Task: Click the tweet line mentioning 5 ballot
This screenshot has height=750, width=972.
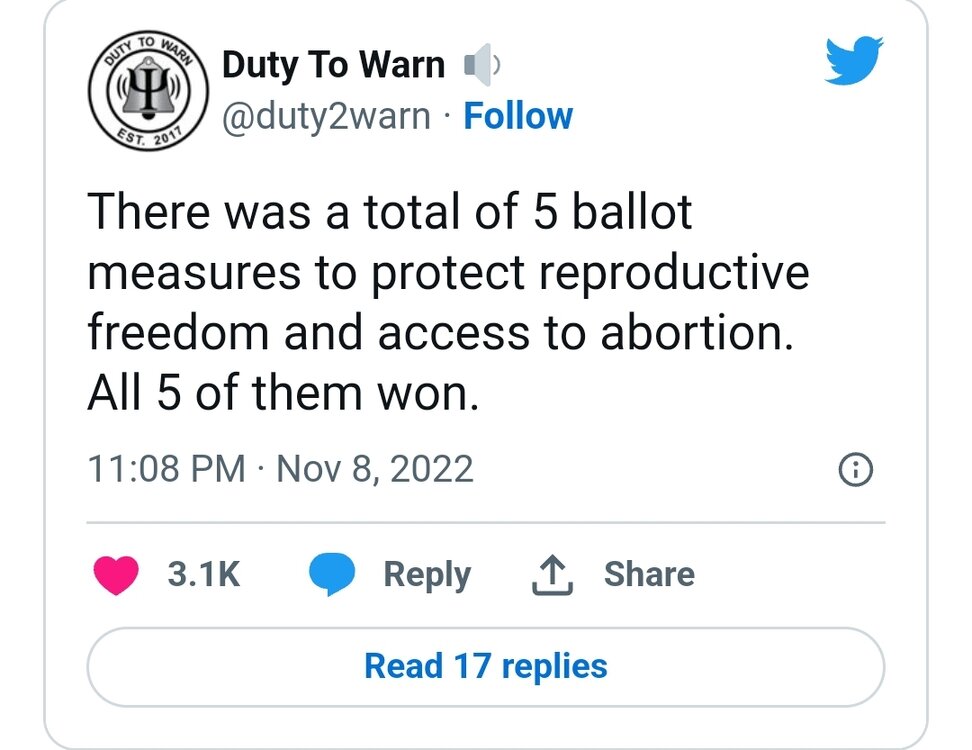Action: click(390, 212)
